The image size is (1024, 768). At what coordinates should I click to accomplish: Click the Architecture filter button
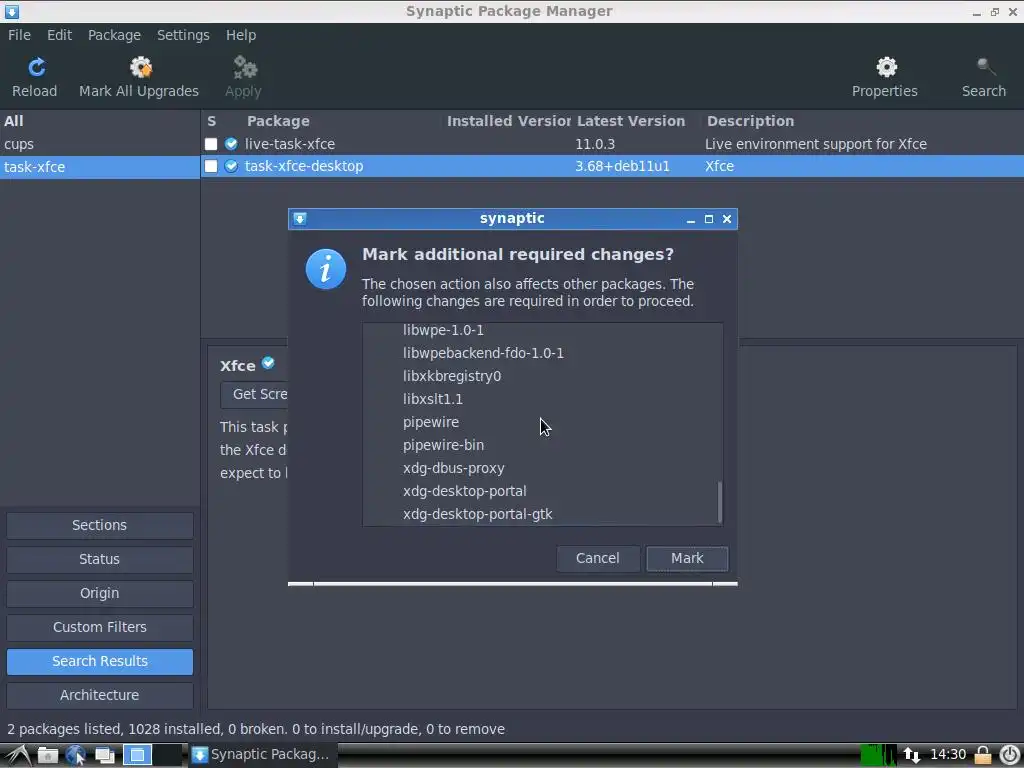pyautogui.click(x=99, y=695)
